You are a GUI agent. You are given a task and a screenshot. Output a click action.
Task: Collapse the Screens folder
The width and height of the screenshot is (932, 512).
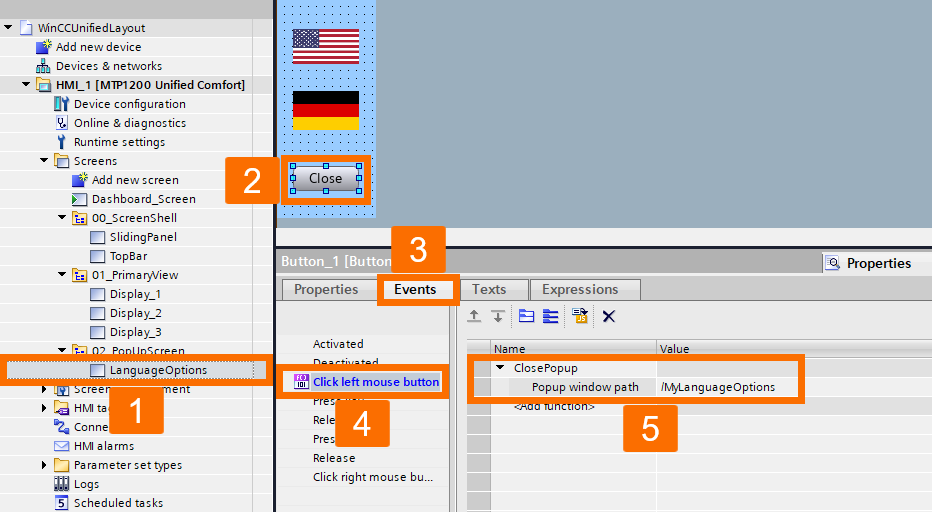(44, 161)
